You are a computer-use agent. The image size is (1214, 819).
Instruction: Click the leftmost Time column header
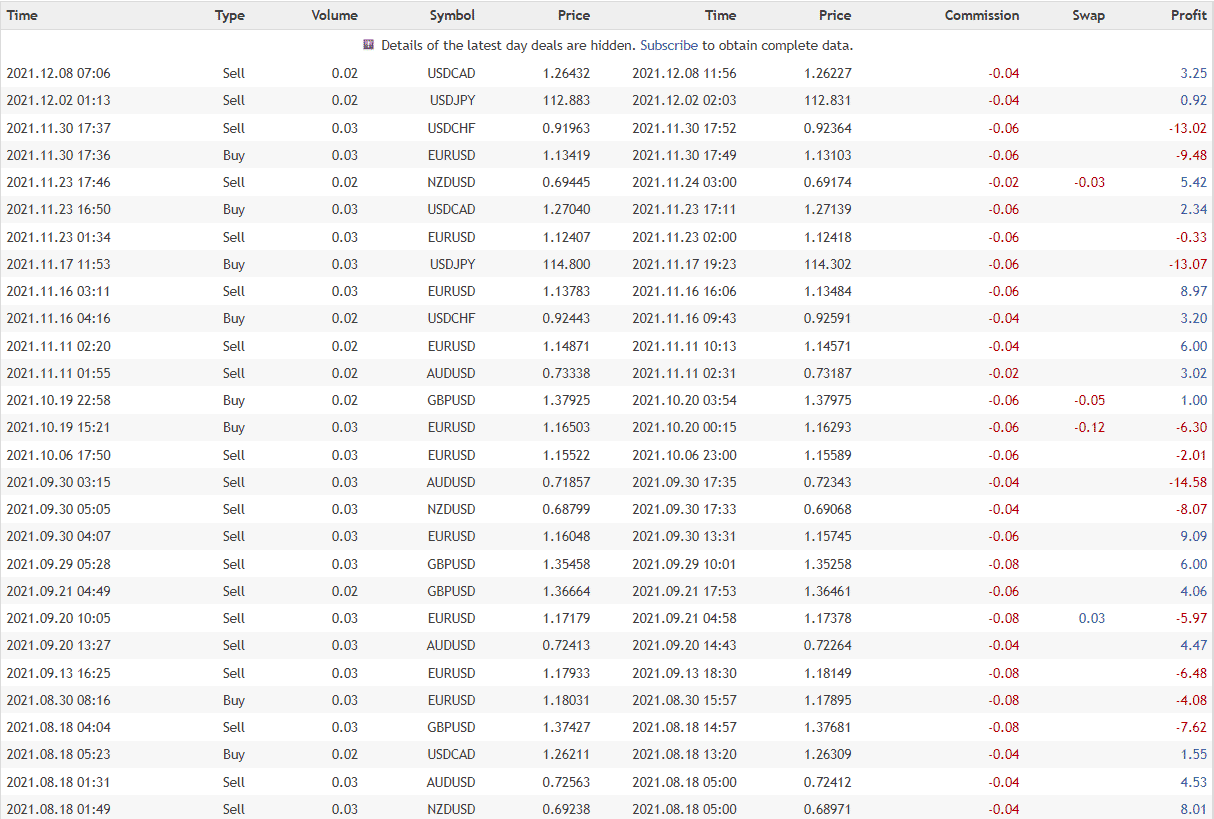coord(22,15)
